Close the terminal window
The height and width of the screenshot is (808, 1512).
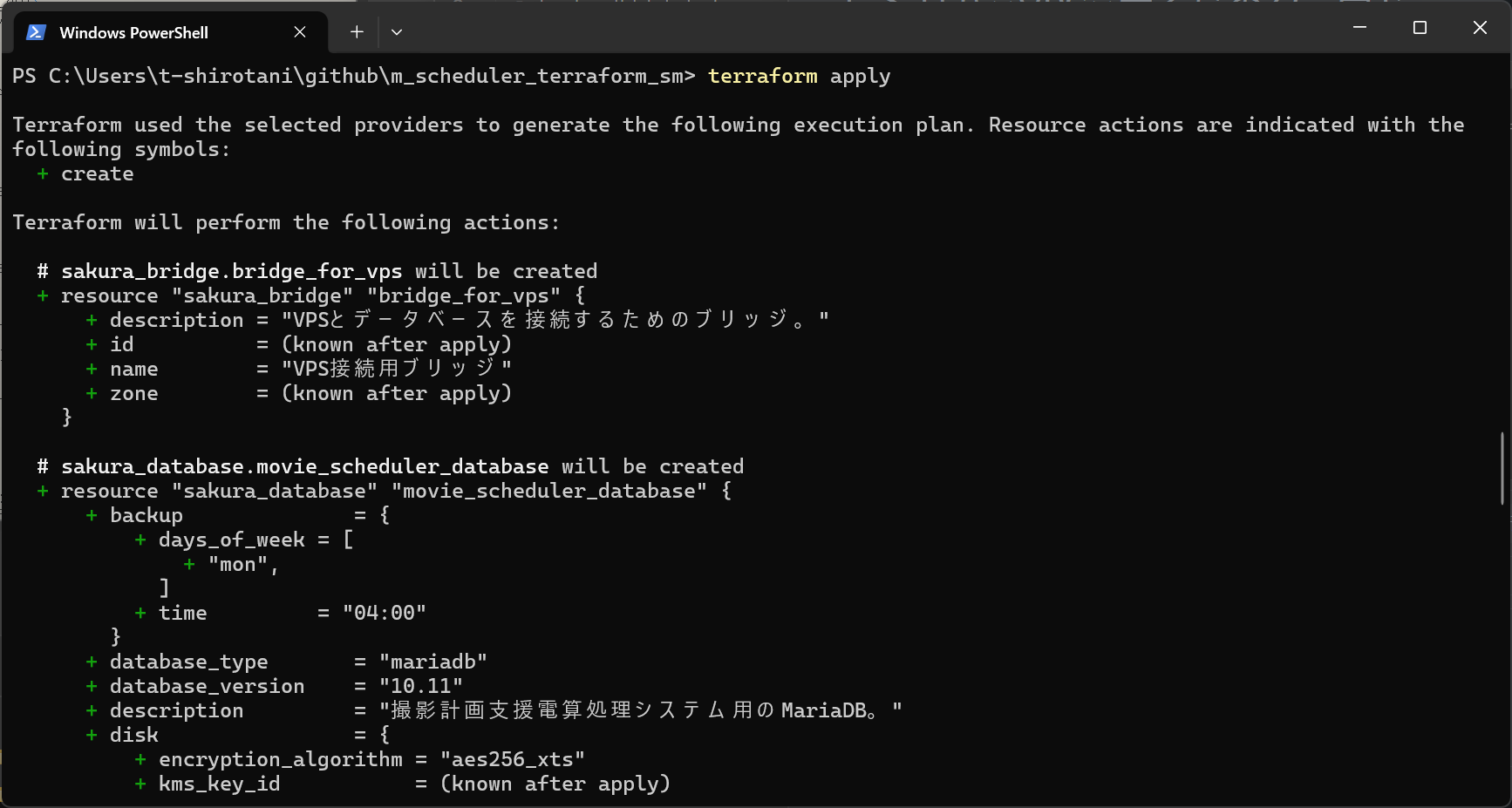click(1480, 28)
